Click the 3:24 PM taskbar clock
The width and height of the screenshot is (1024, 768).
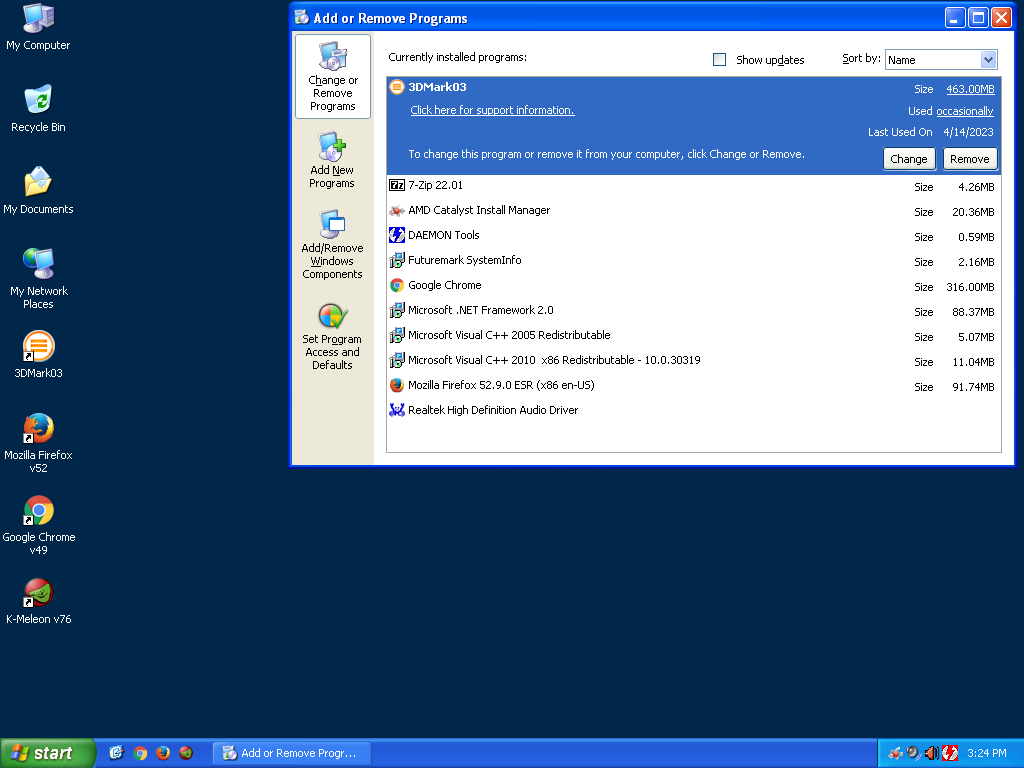click(x=987, y=753)
